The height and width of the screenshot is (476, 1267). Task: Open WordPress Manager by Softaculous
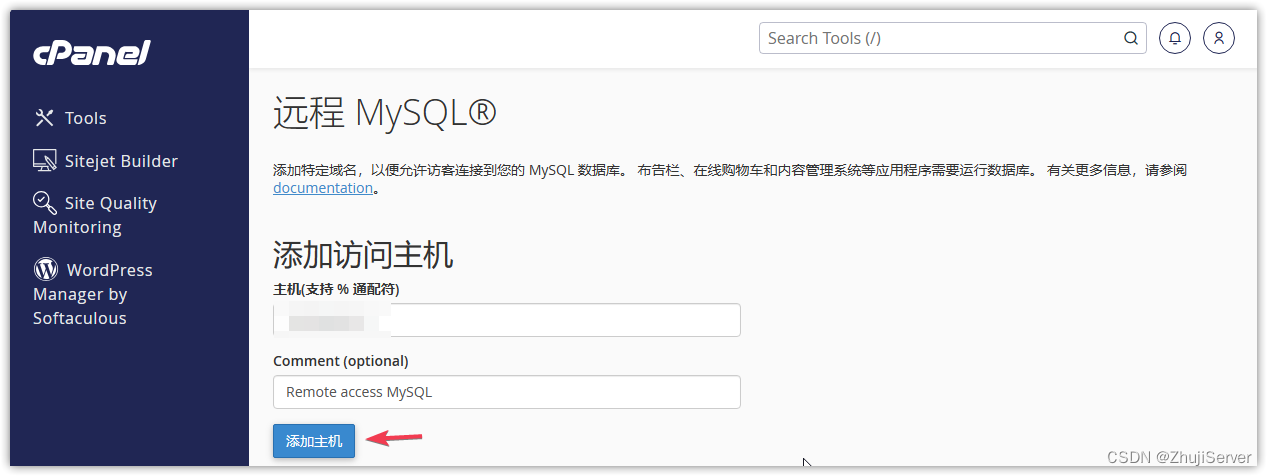click(93, 294)
